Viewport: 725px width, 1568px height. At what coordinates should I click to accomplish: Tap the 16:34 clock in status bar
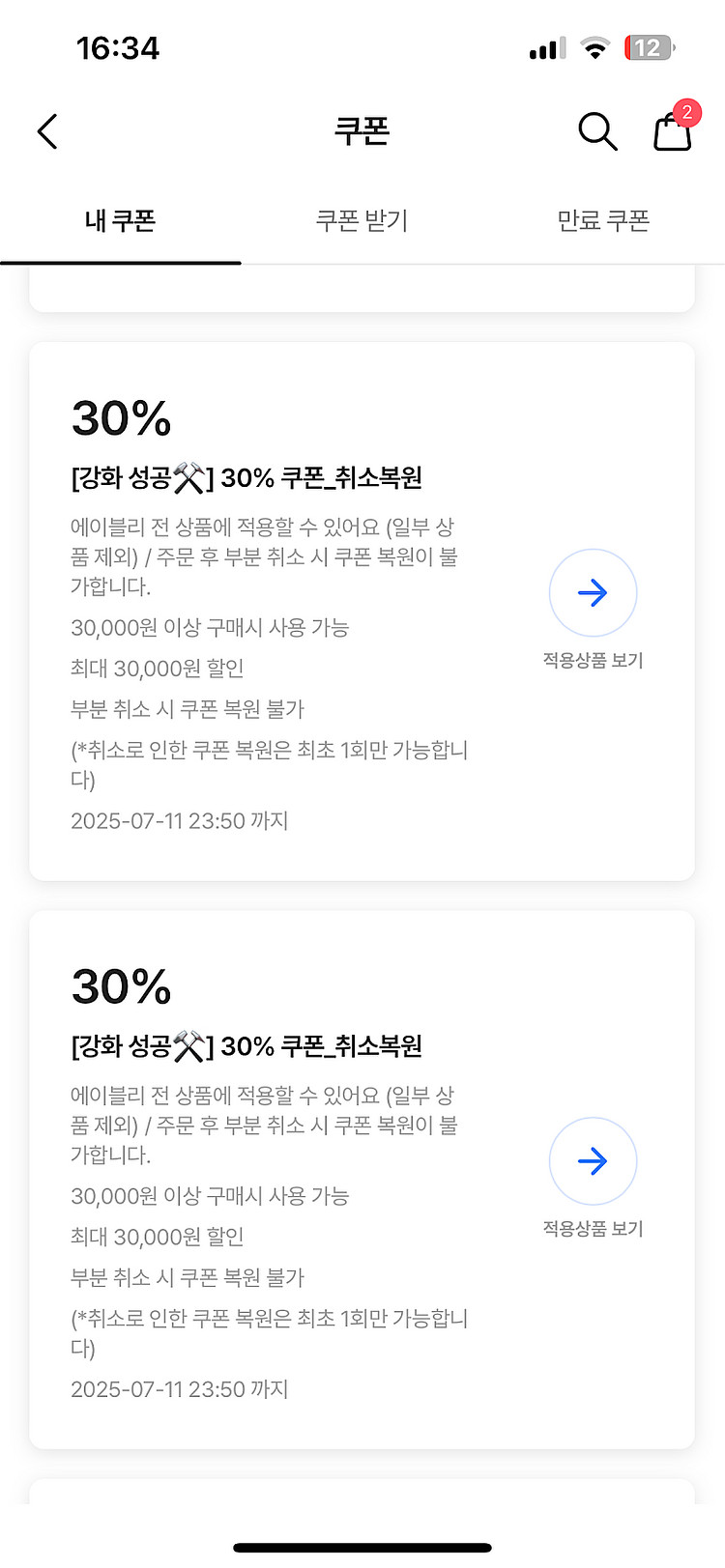[118, 48]
